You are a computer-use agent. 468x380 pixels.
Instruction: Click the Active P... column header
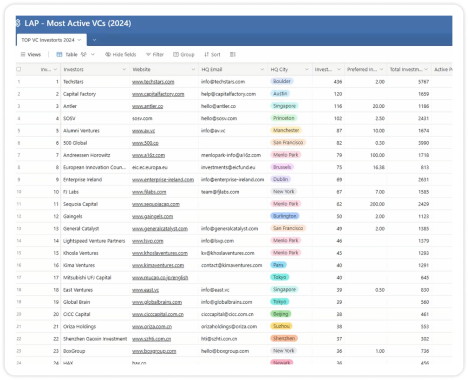pyautogui.click(x=442, y=69)
